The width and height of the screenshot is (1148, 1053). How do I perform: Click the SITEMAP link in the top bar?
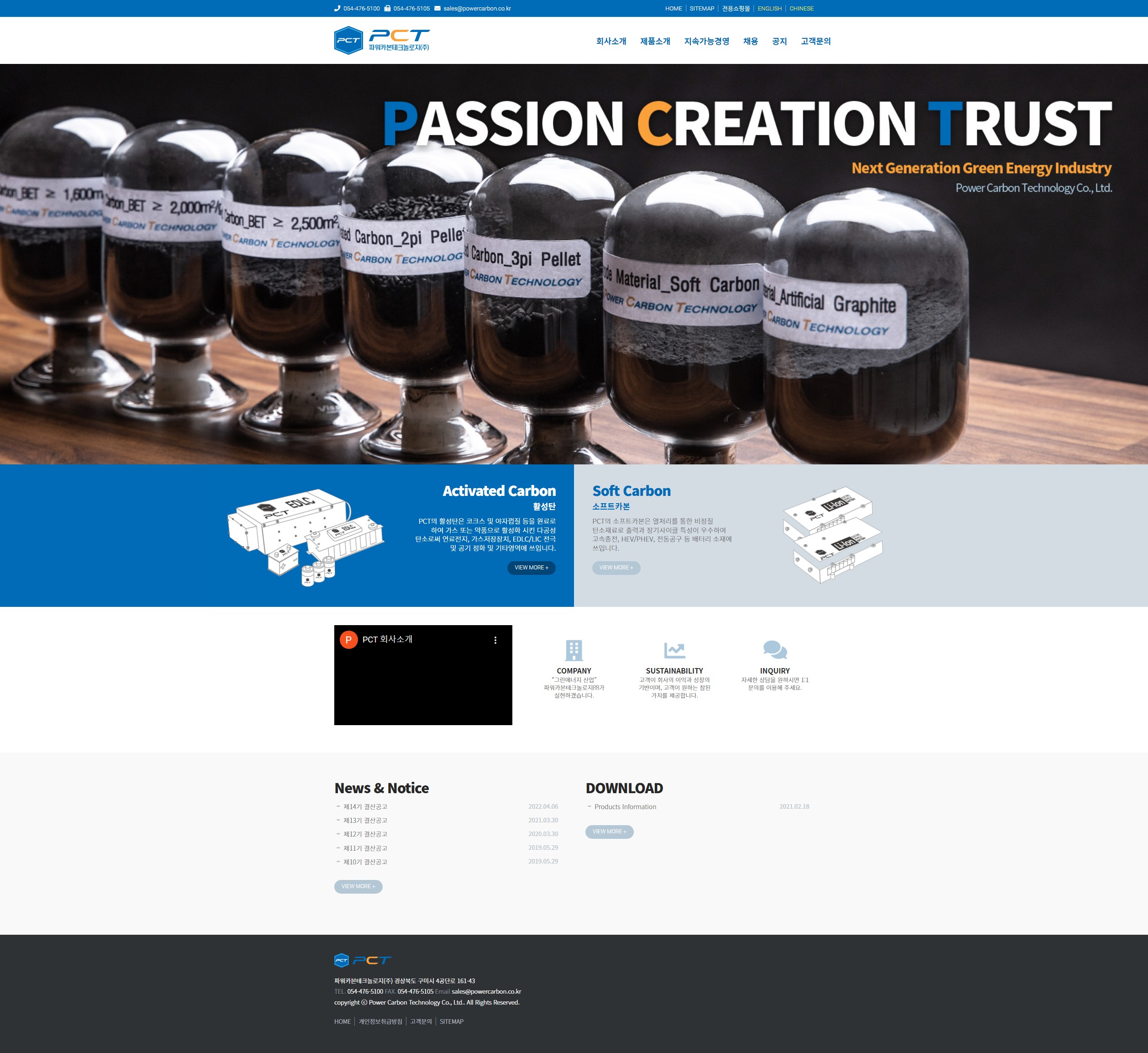(702, 9)
